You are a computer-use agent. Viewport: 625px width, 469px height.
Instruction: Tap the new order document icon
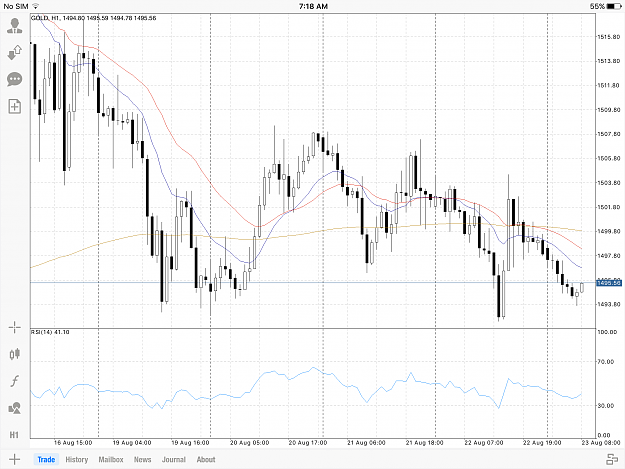[14, 106]
